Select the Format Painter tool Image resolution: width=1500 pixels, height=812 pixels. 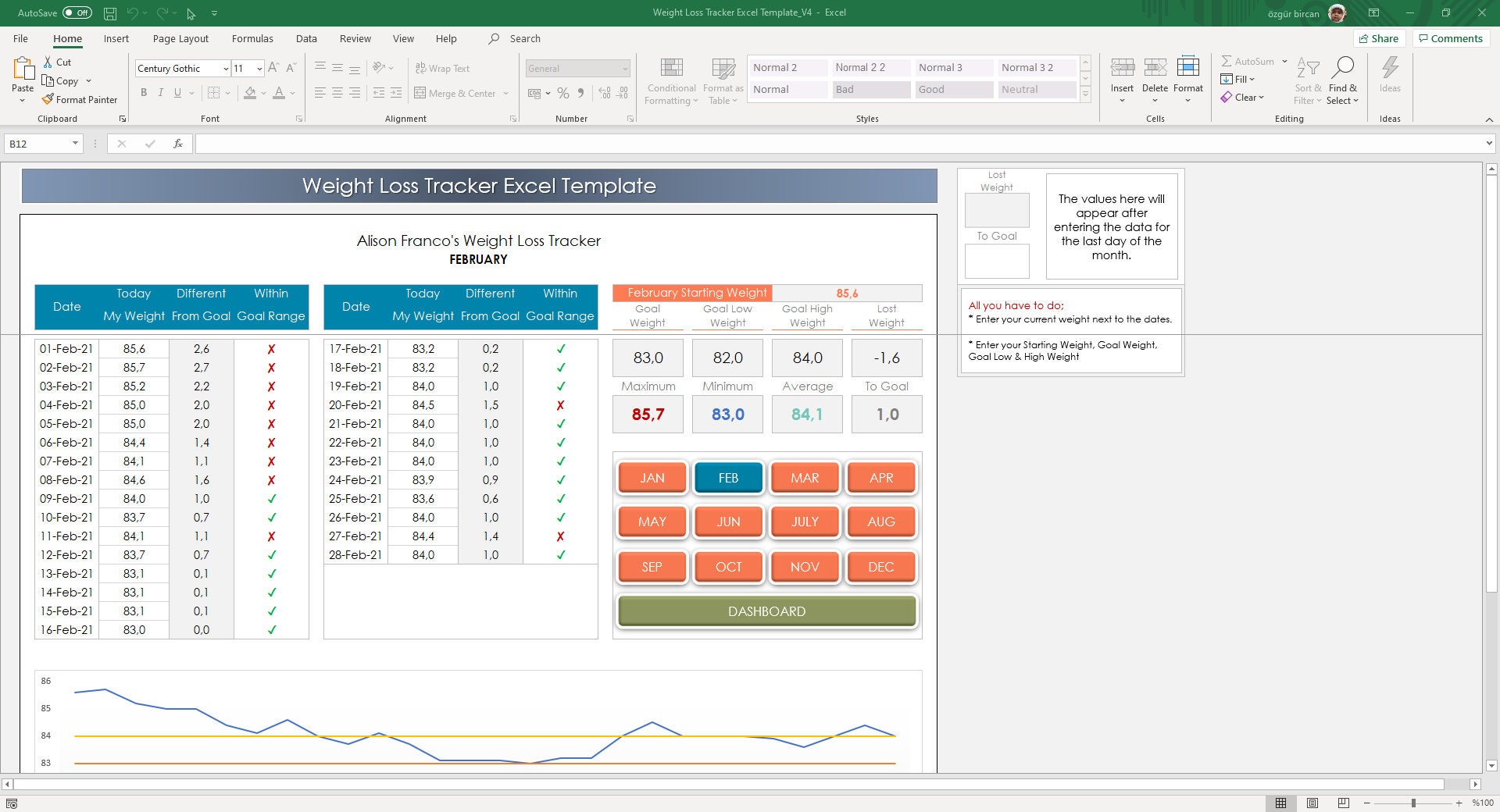[x=80, y=99]
